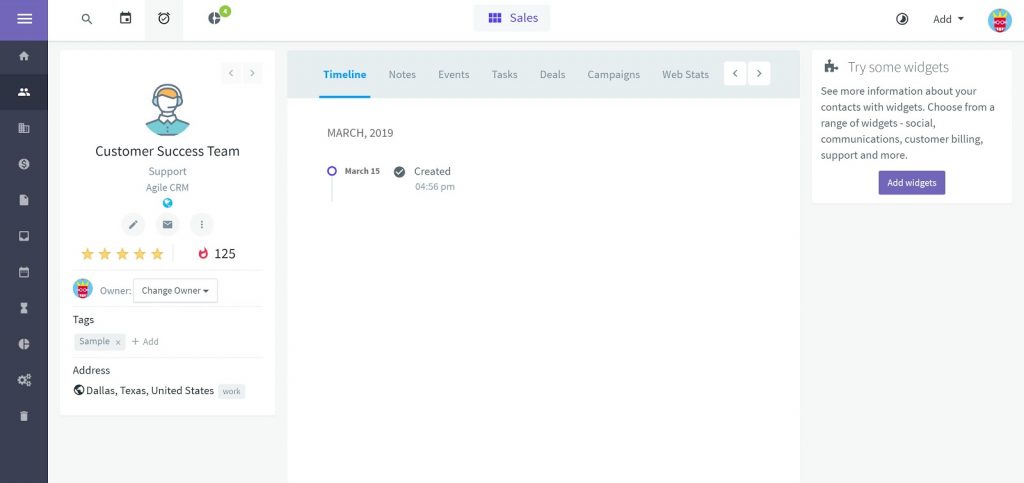
Task: Switch to the Web Stats tab
Action: point(686,74)
